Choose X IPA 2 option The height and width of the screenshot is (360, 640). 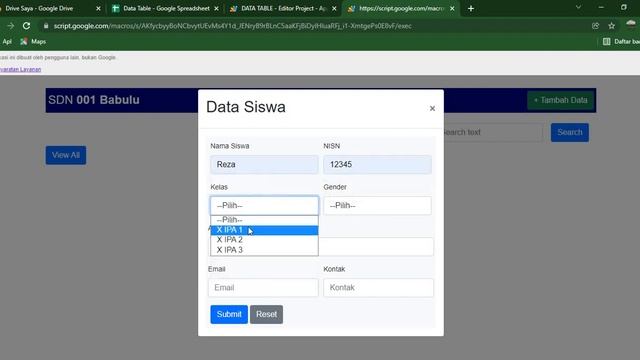coord(264,240)
